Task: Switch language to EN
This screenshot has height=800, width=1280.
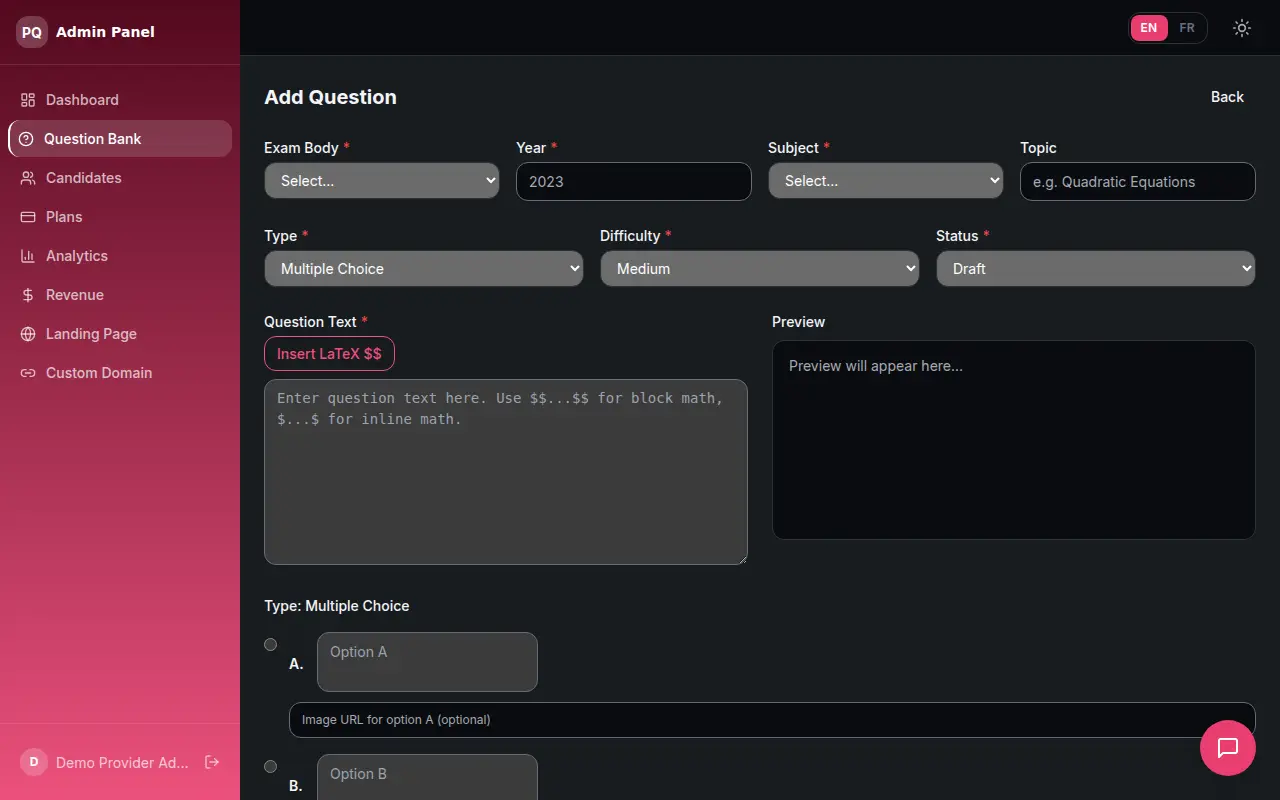Action: pyautogui.click(x=1149, y=28)
